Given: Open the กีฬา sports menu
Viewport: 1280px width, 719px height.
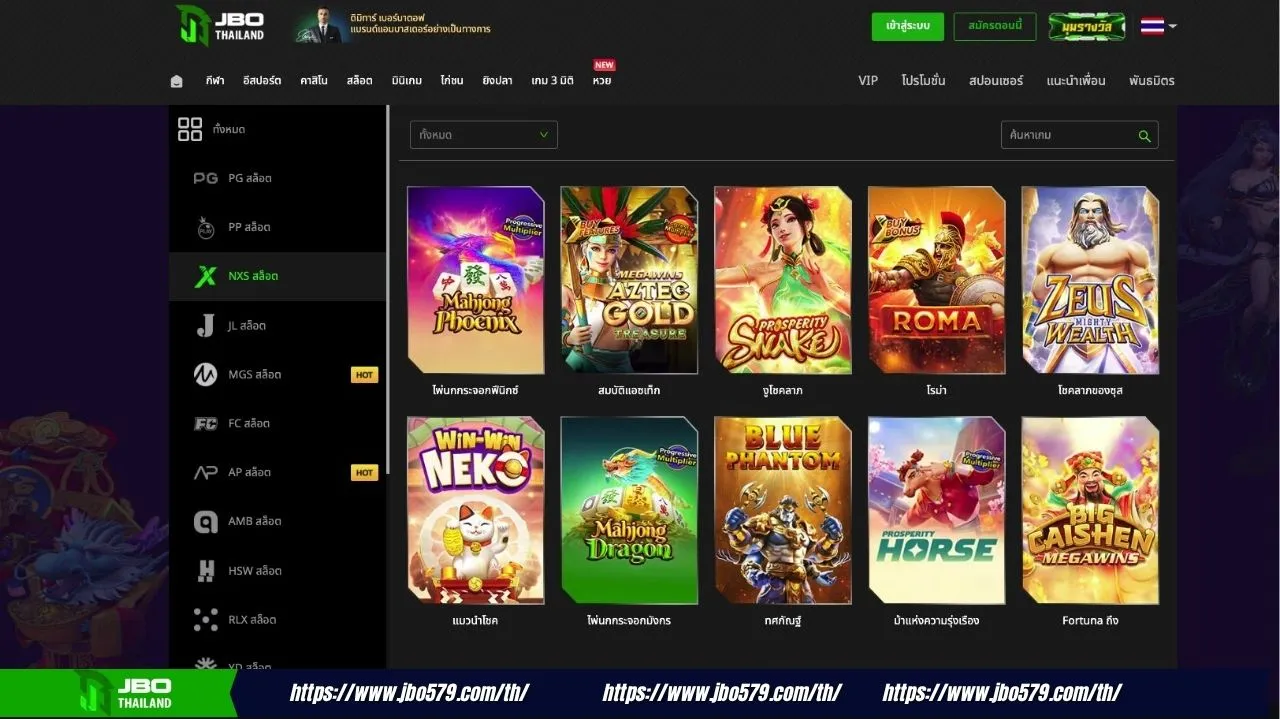Looking at the screenshot, I should click(215, 81).
